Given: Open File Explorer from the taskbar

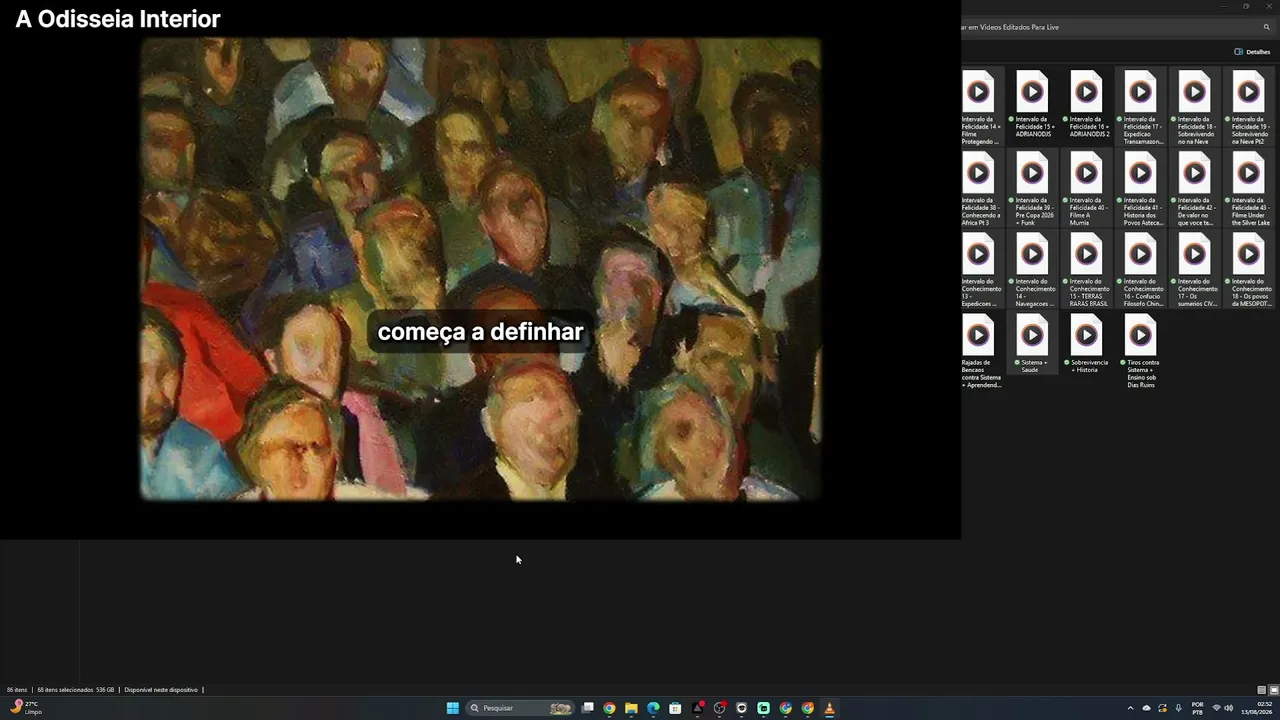Looking at the screenshot, I should click(x=631, y=708).
